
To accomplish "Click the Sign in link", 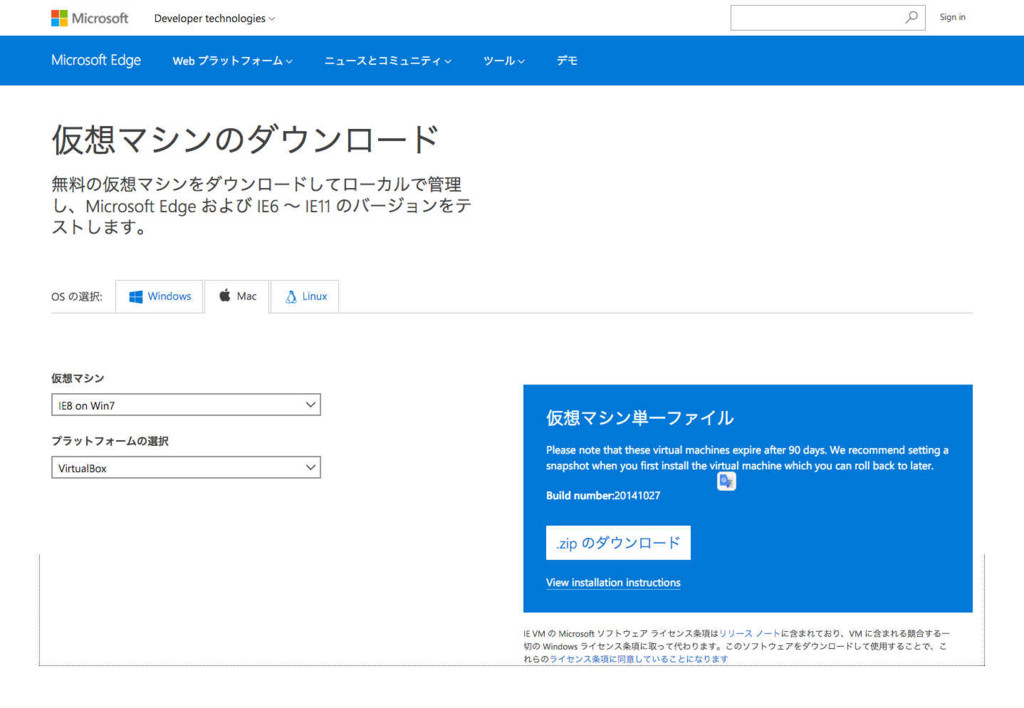I will 952,17.
